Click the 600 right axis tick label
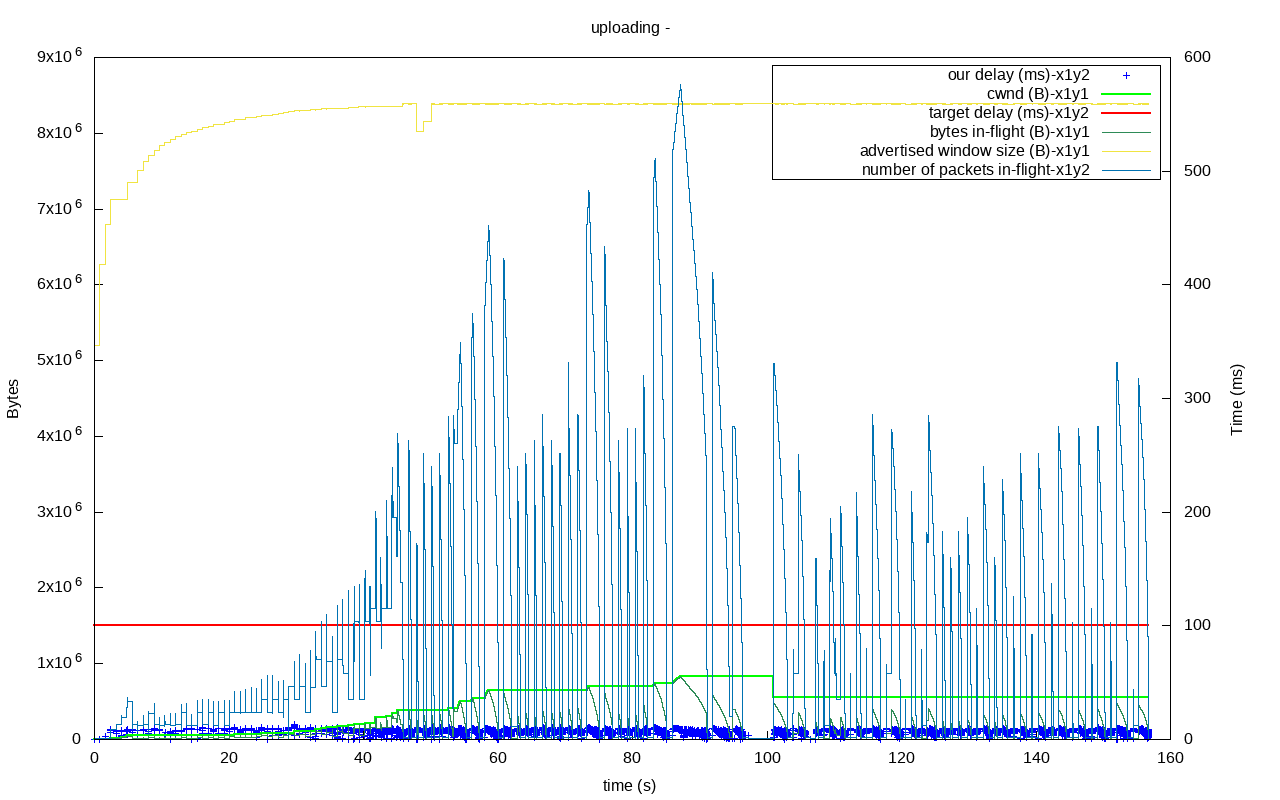1280x800 pixels. 1198,57
